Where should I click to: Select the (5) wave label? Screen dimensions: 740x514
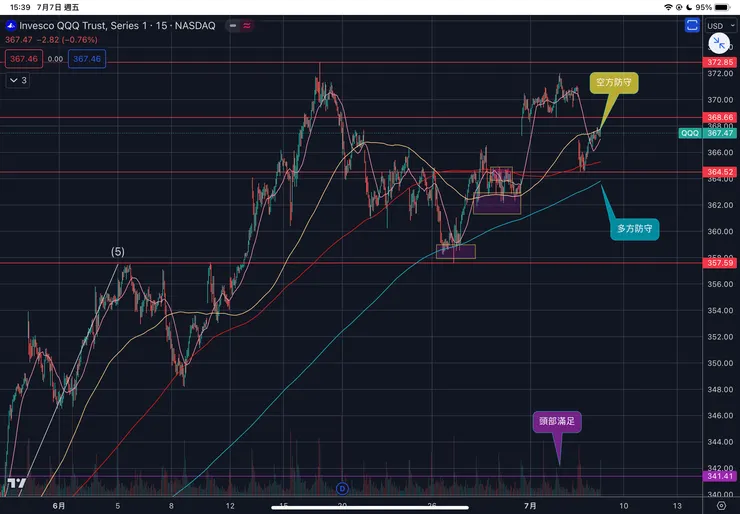[x=118, y=252]
